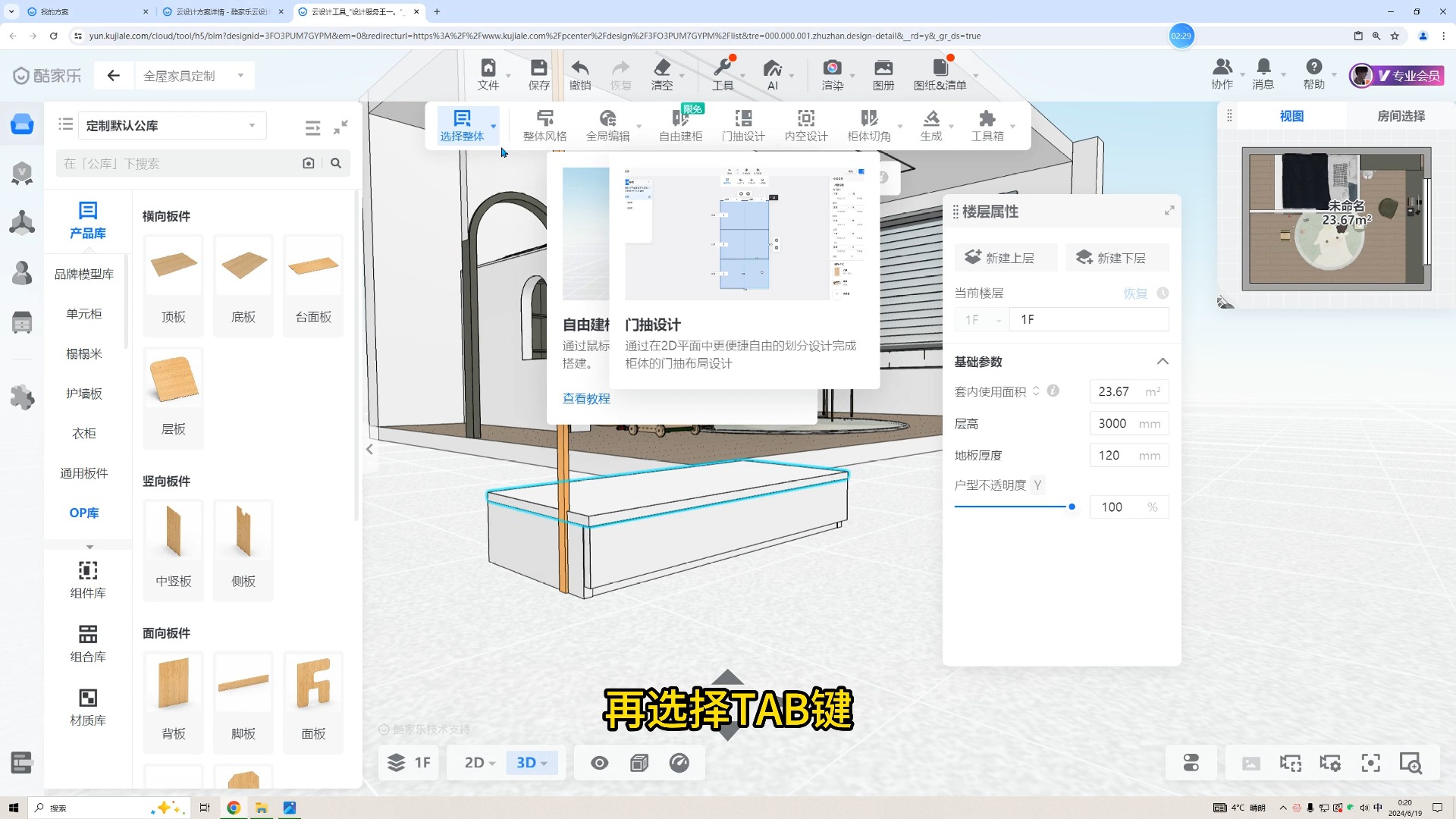
Task: Open the 全屋家具定制 mode dropdown
Action: pos(193,76)
